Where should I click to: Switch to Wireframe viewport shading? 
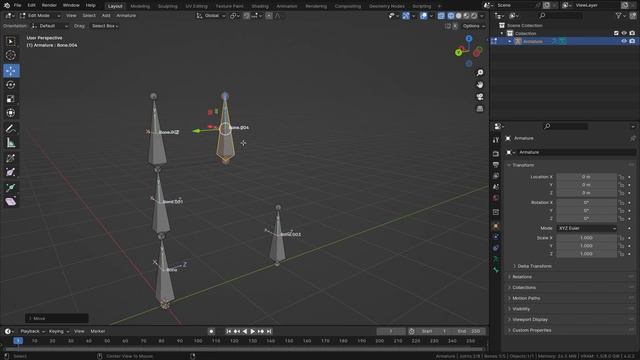(451, 16)
